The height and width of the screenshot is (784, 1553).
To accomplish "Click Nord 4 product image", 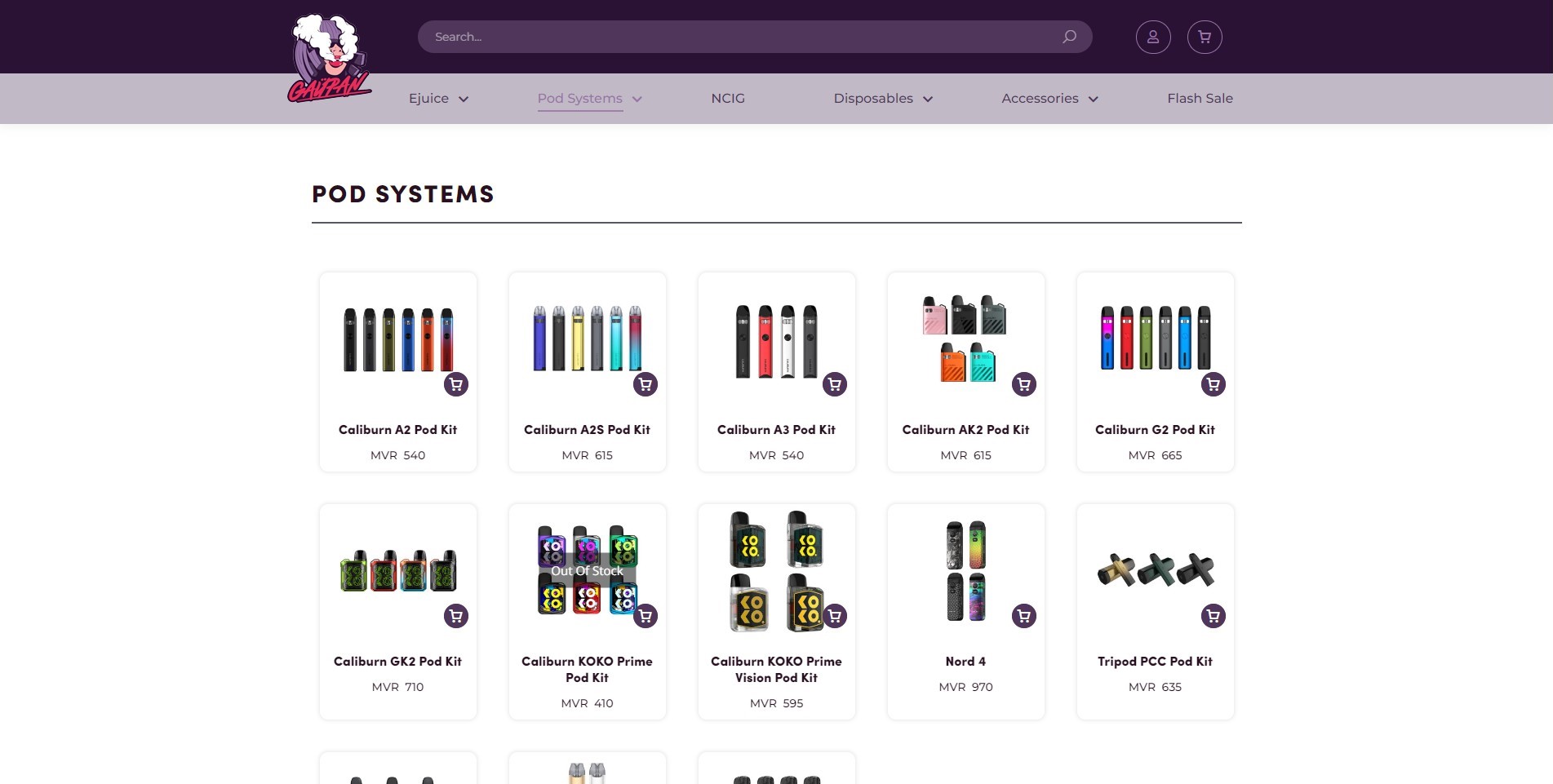I will pos(966,571).
